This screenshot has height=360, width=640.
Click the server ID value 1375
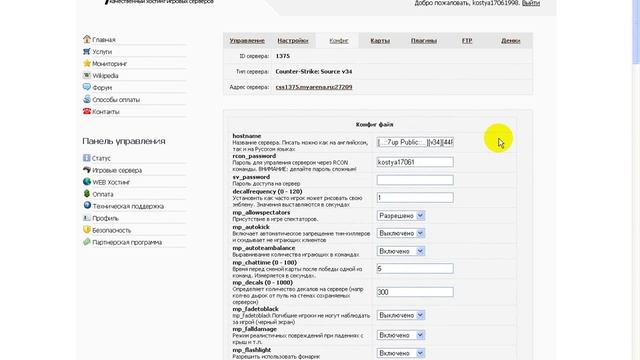[x=282, y=56]
